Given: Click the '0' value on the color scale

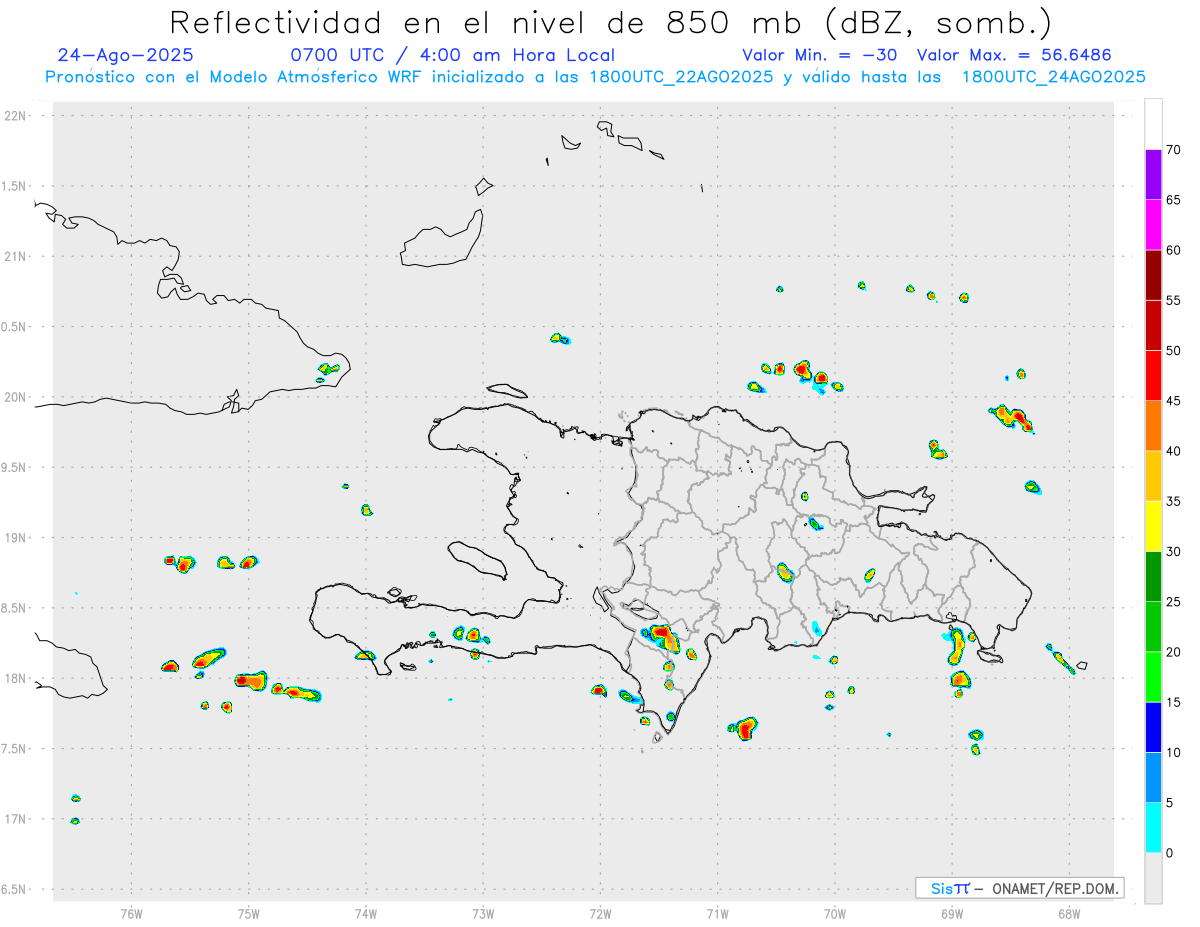Looking at the screenshot, I should 1169,853.
